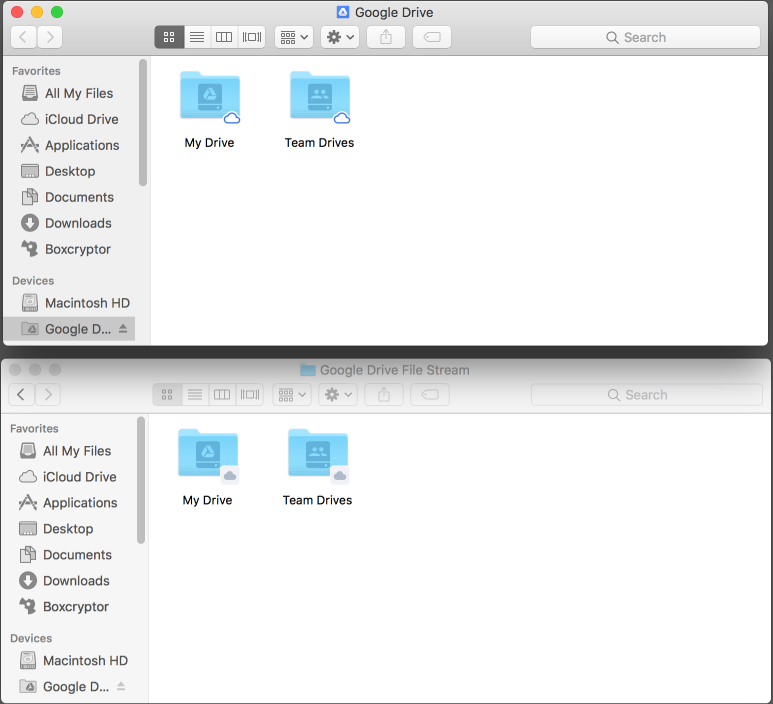
Task: Open Team Drives folder in File Stream window
Action: pyautogui.click(x=318, y=454)
